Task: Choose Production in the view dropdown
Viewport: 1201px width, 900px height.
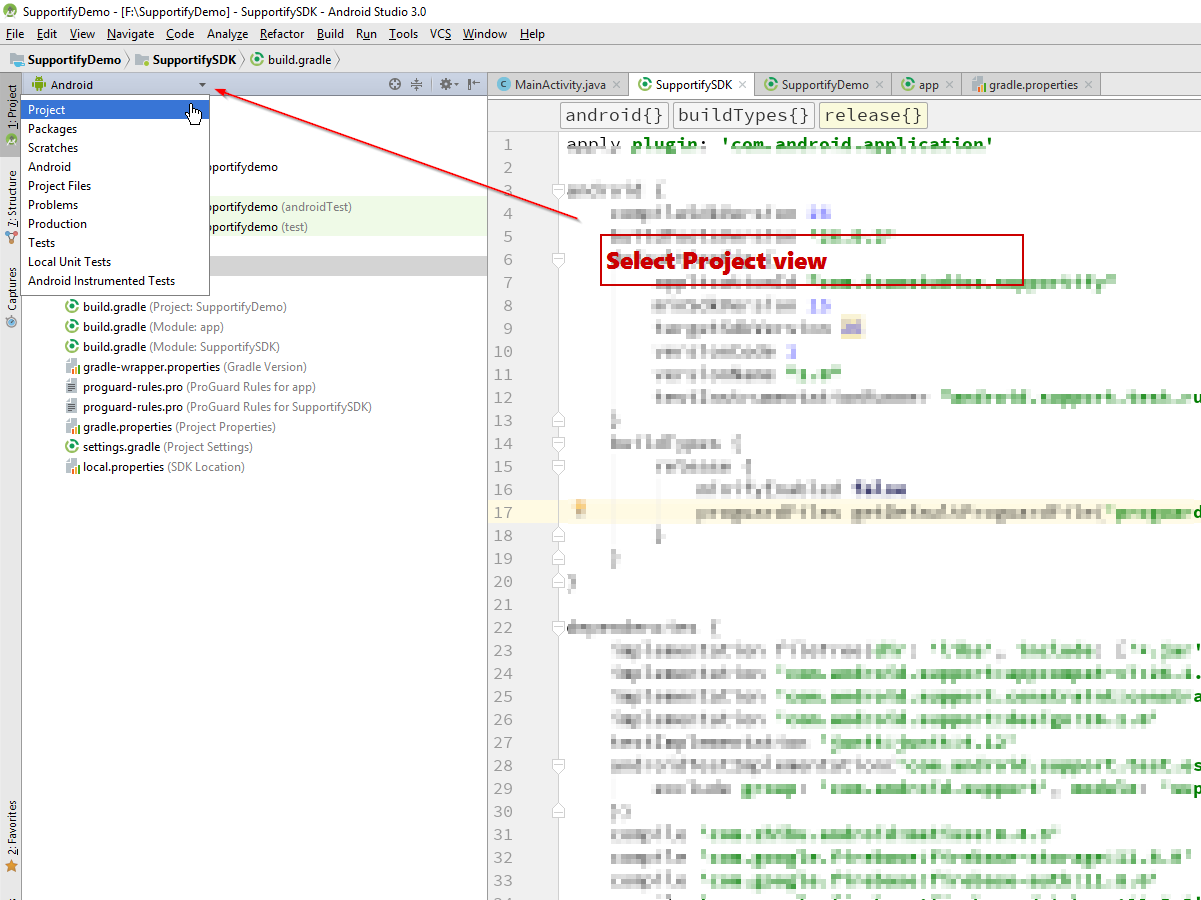Action: tap(115, 224)
